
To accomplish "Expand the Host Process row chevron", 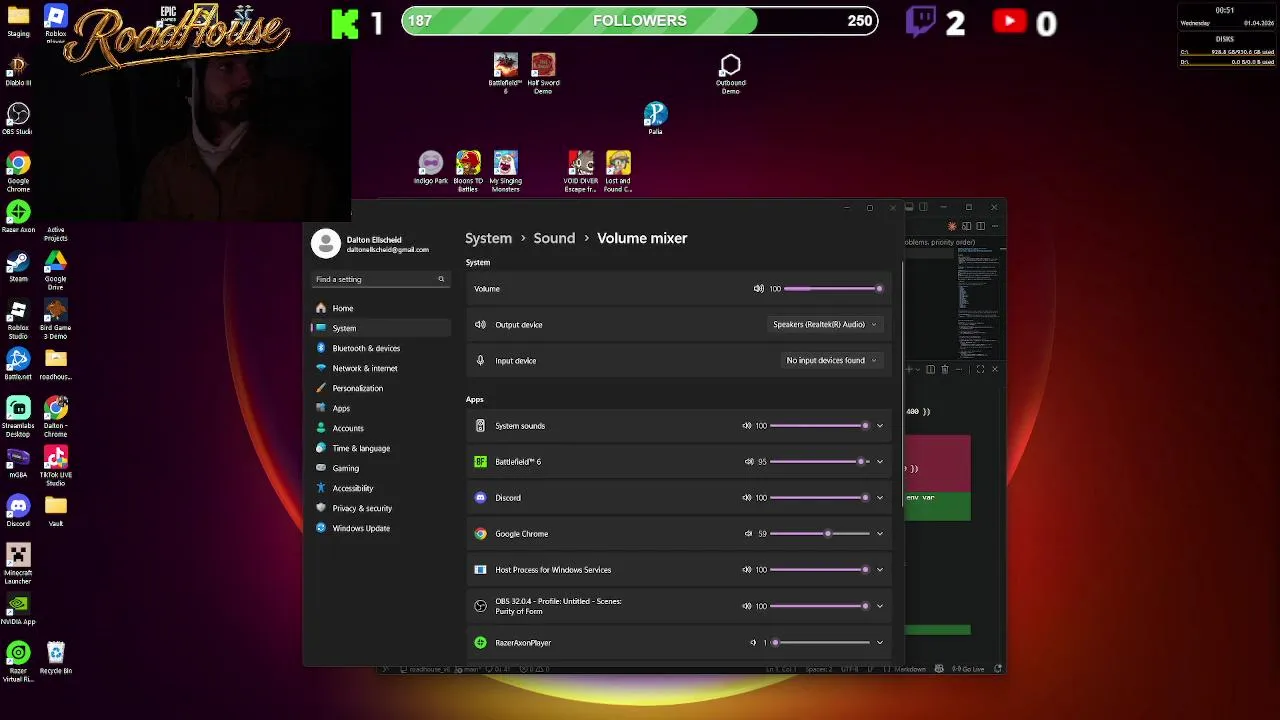I will pyautogui.click(x=880, y=570).
